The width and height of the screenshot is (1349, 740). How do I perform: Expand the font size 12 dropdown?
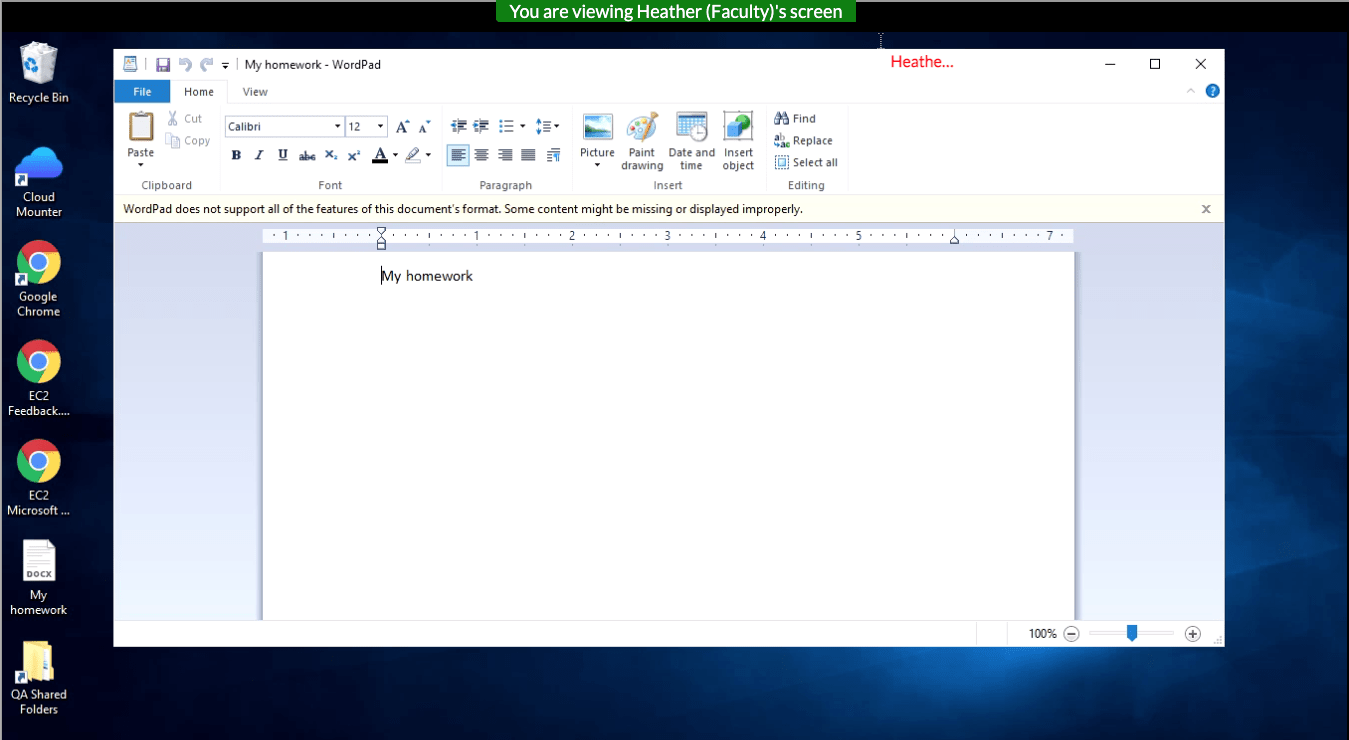(381, 127)
